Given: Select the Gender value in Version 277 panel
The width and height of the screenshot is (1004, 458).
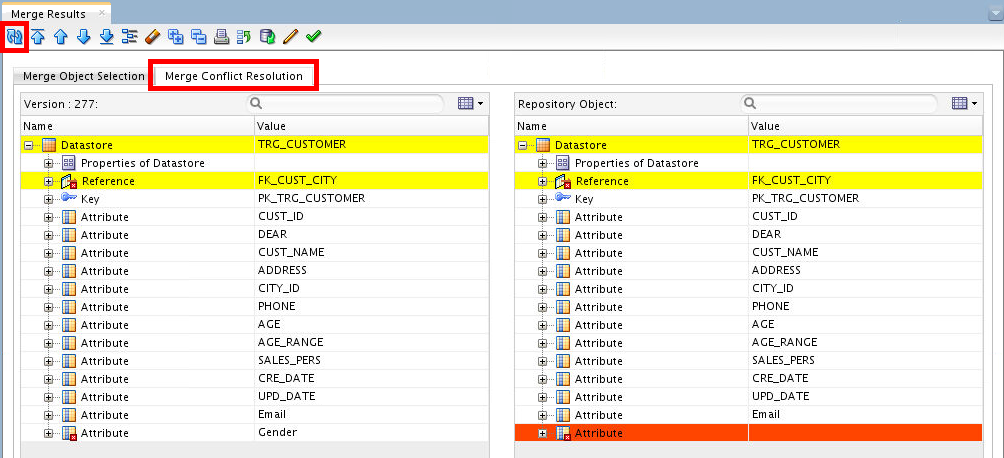Looking at the screenshot, I should pos(277,432).
